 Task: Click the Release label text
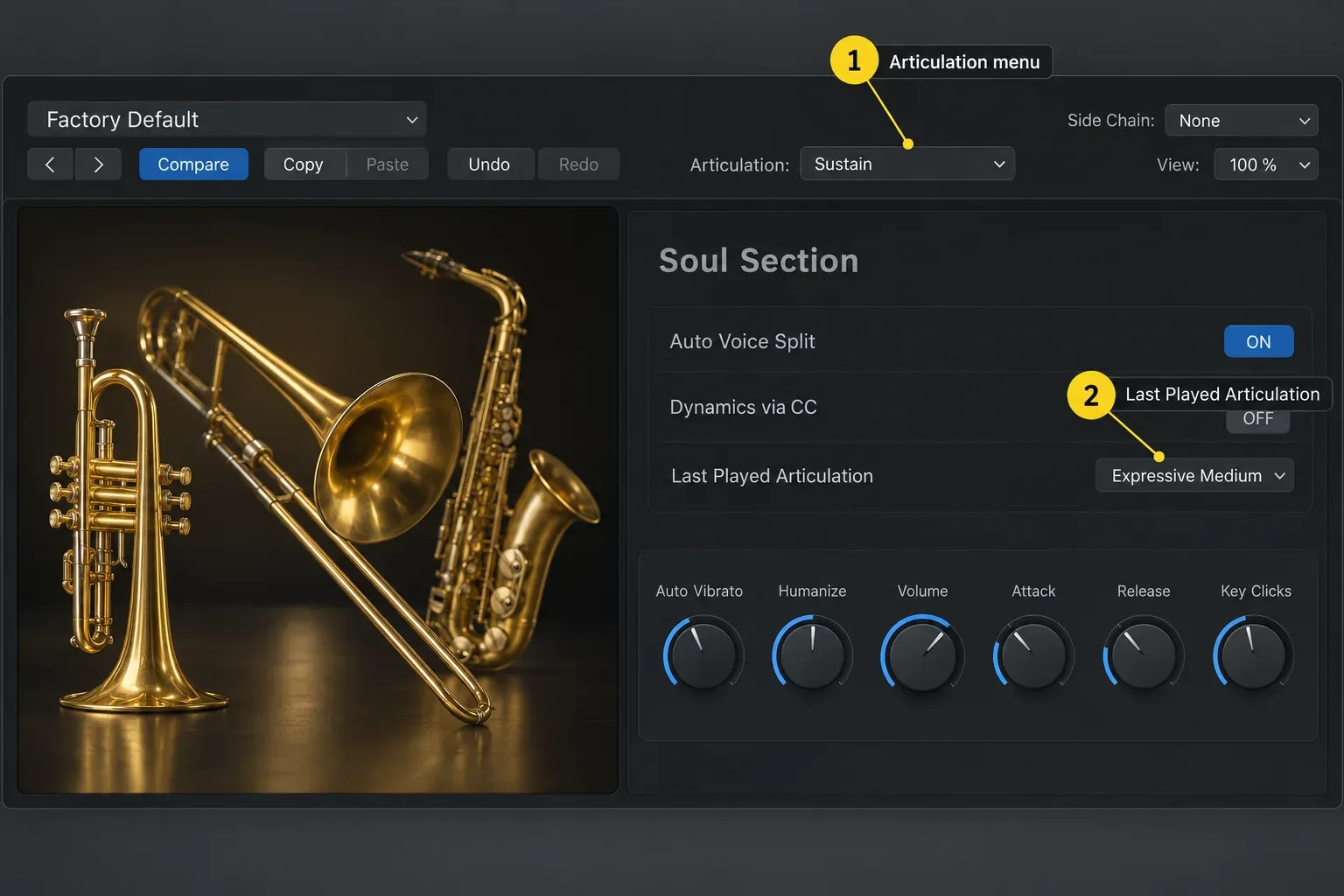[x=1144, y=591]
